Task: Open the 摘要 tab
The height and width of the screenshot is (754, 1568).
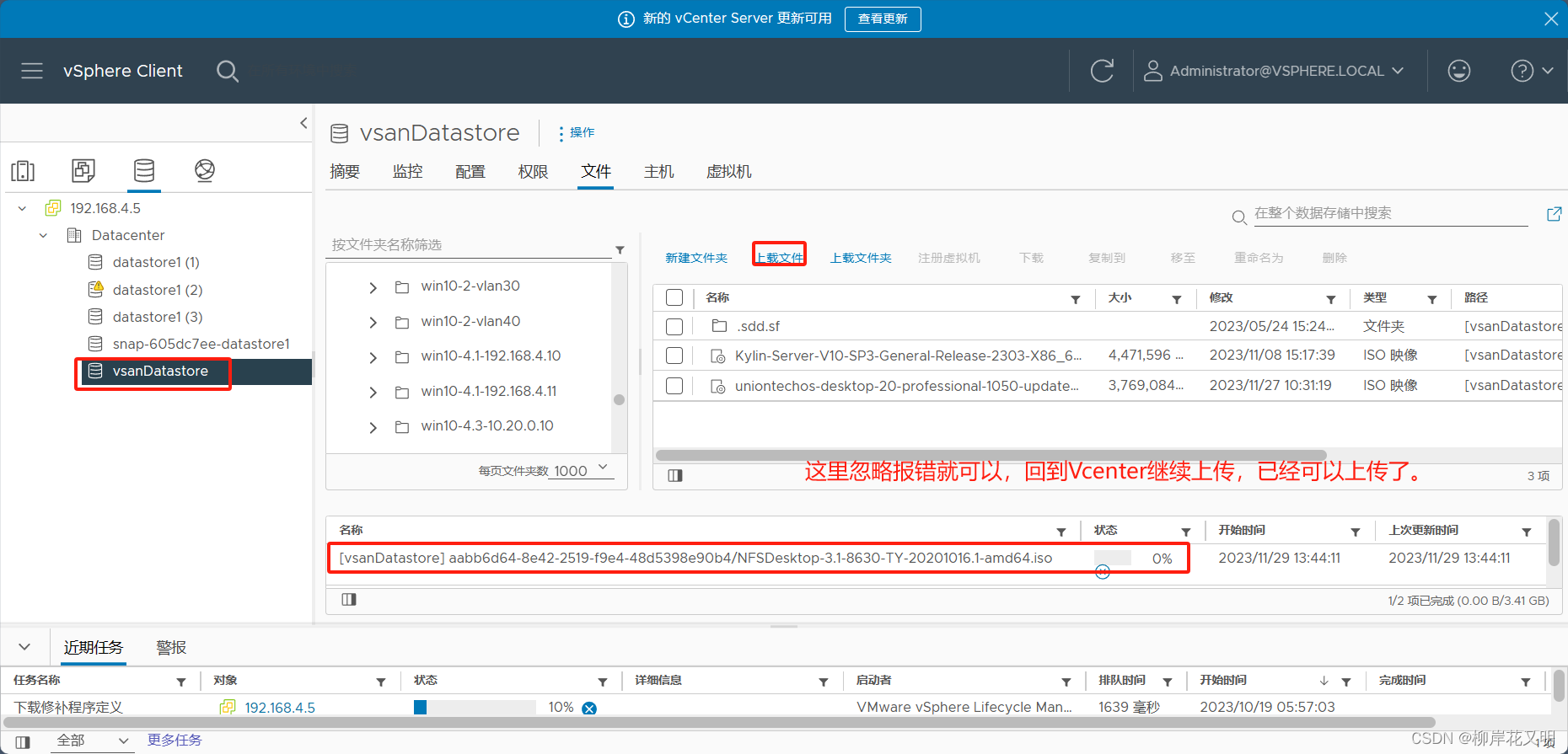Action: 345,171
